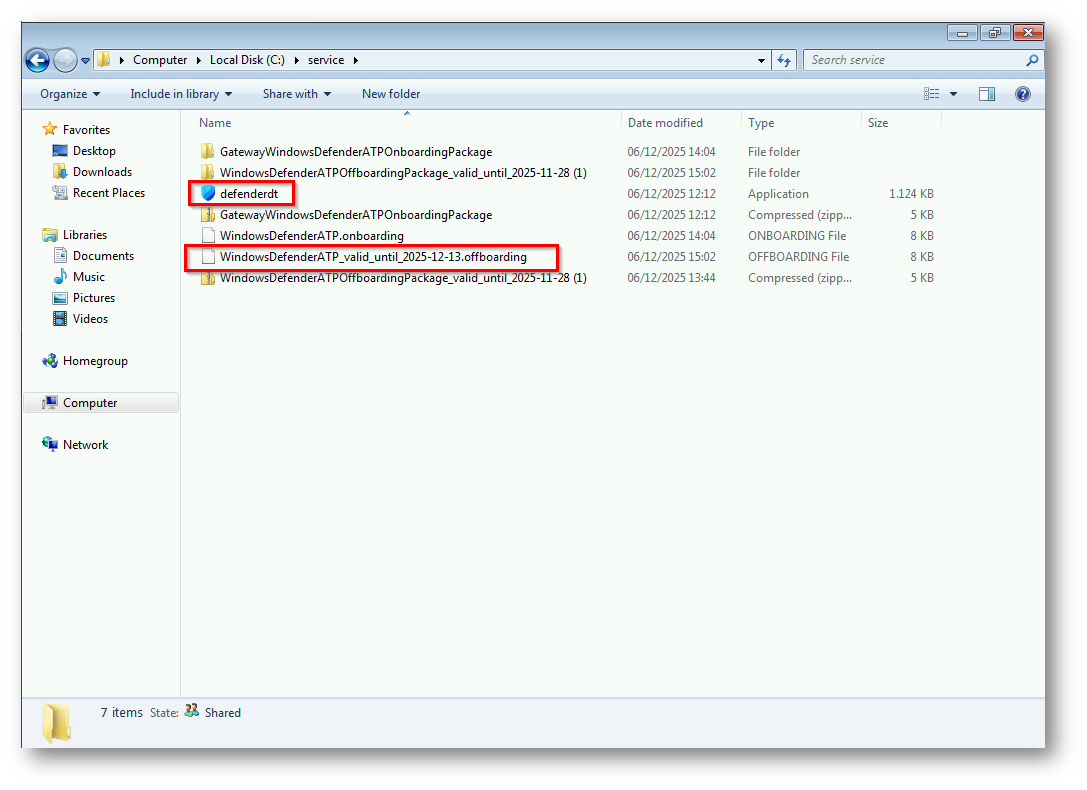Go back with the Back arrow button
This screenshot has width=1087, height=790.
(37, 60)
